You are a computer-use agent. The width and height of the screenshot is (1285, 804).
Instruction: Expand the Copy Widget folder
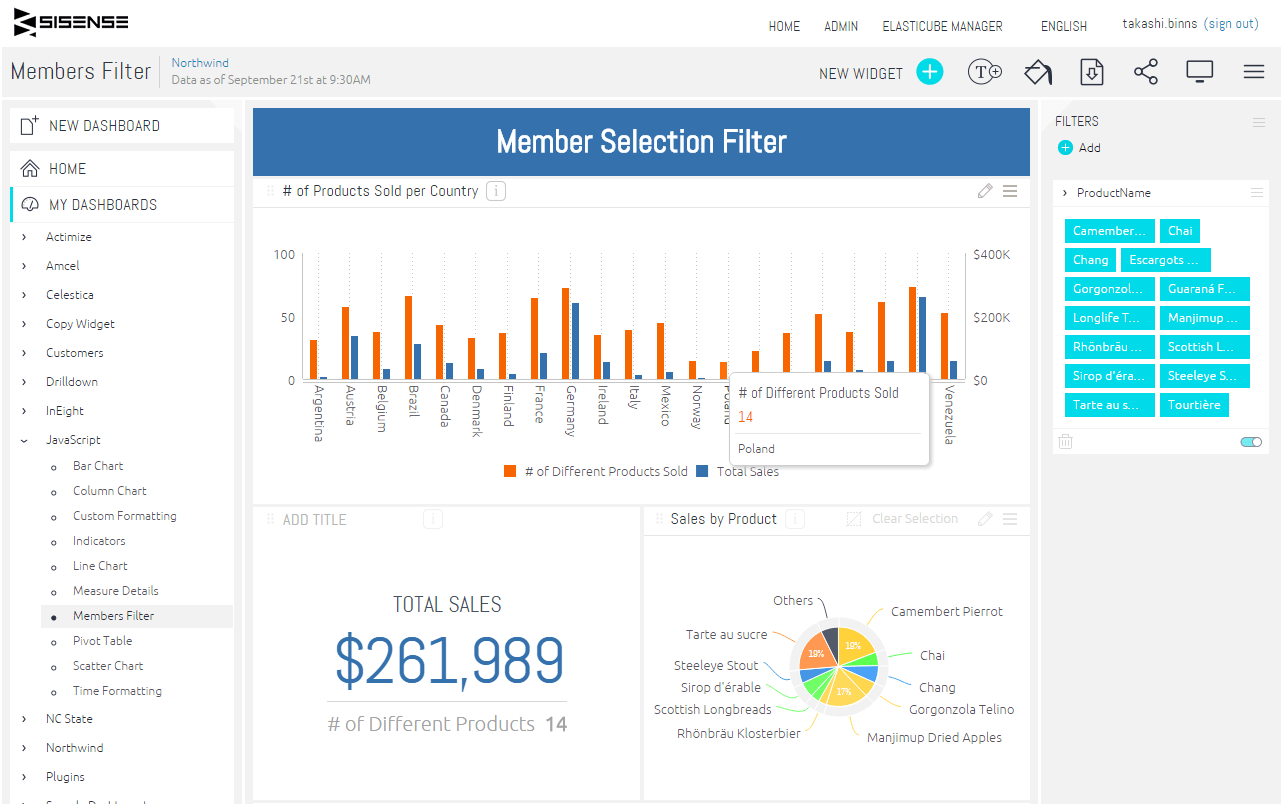[x=24, y=324]
